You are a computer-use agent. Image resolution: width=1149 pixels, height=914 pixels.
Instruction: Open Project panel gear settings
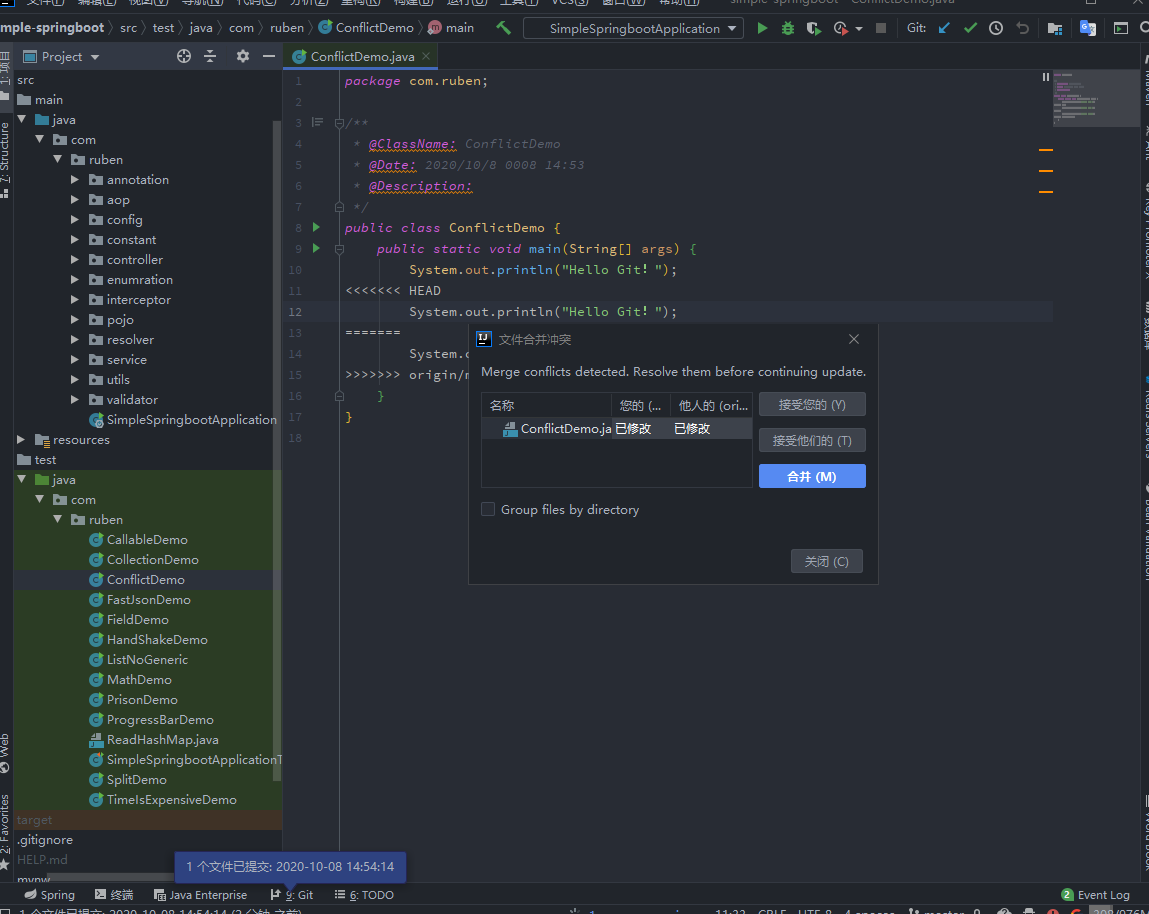pyautogui.click(x=242, y=57)
